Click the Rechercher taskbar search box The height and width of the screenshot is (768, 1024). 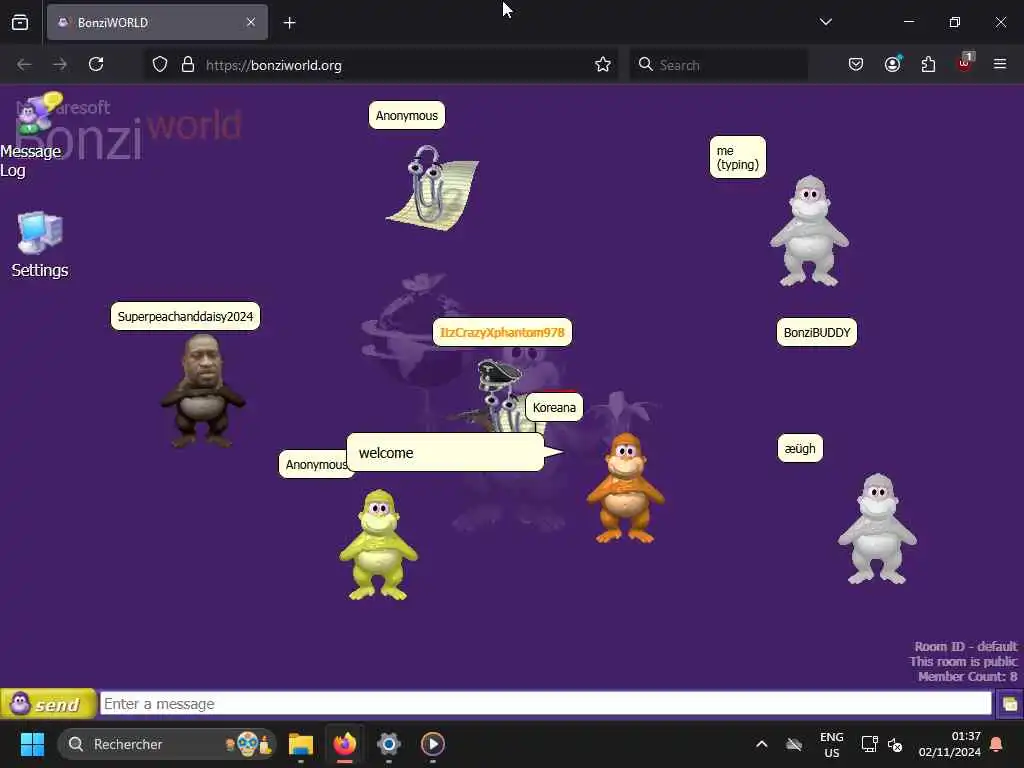[x=167, y=744]
